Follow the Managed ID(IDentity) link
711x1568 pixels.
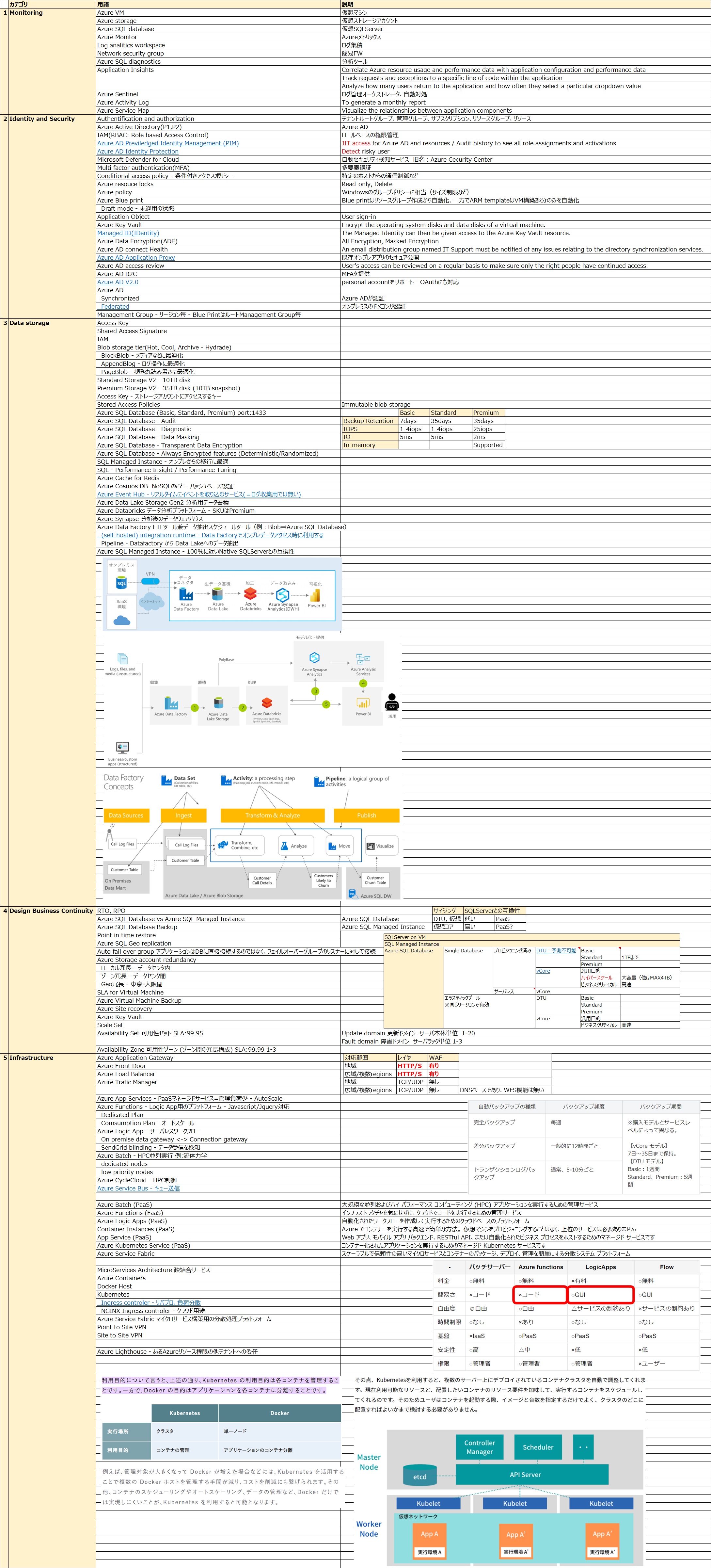coord(128,233)
